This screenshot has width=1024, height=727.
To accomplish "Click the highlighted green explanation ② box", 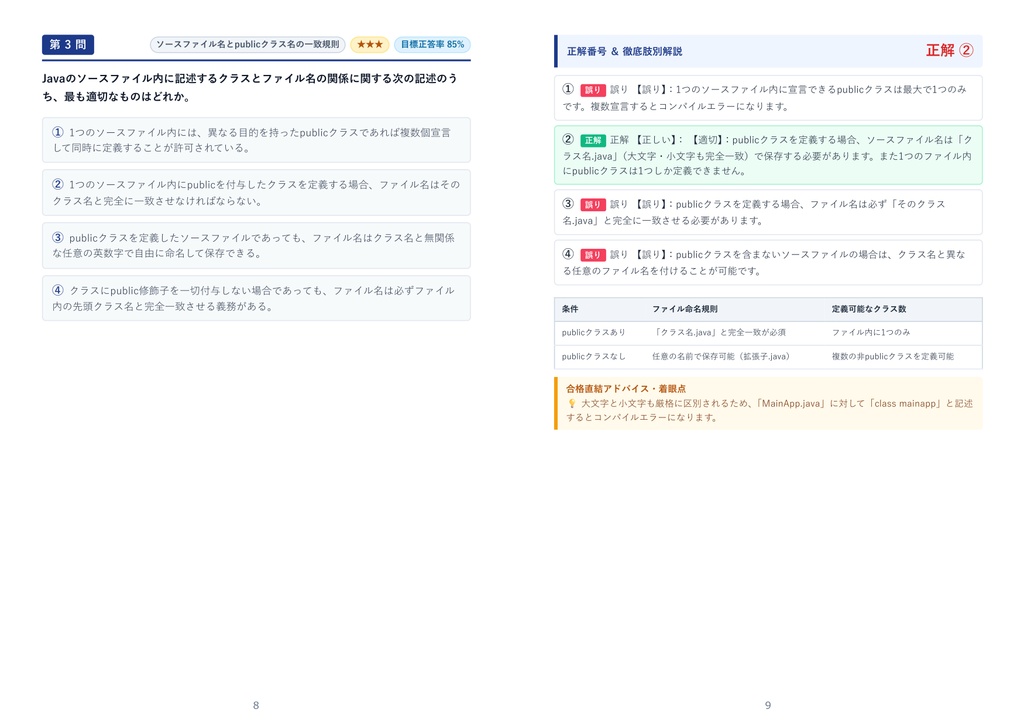I will click(768, 155).
